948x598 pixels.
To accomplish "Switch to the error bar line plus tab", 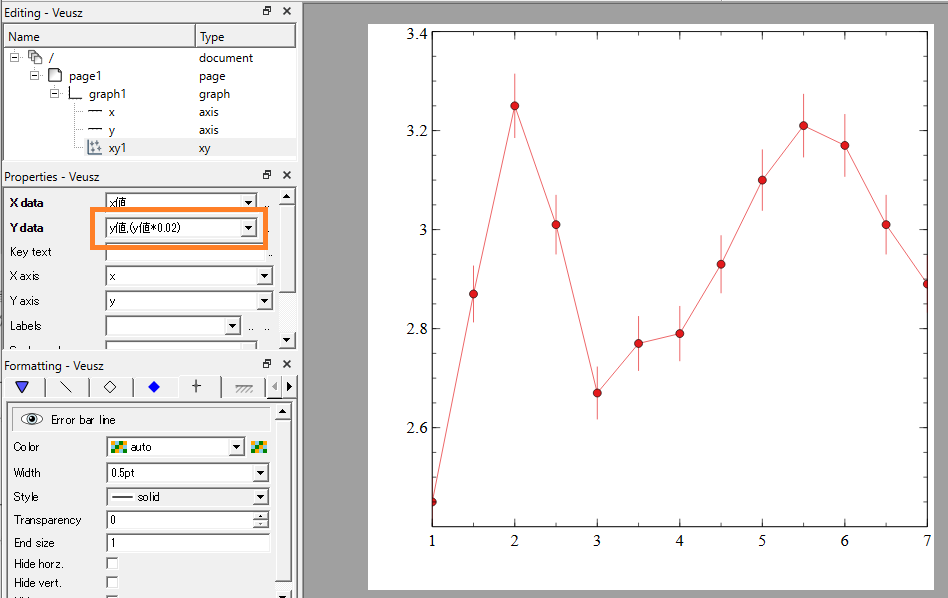I will pos(196,386).
